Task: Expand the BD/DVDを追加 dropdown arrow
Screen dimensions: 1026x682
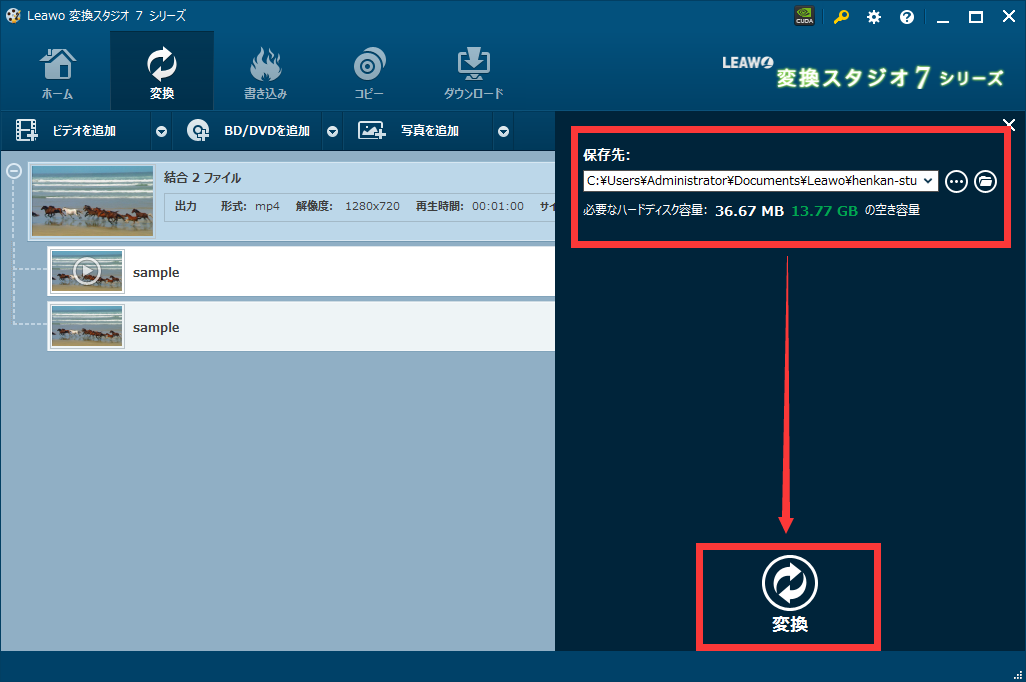Action: click(333, 131)
